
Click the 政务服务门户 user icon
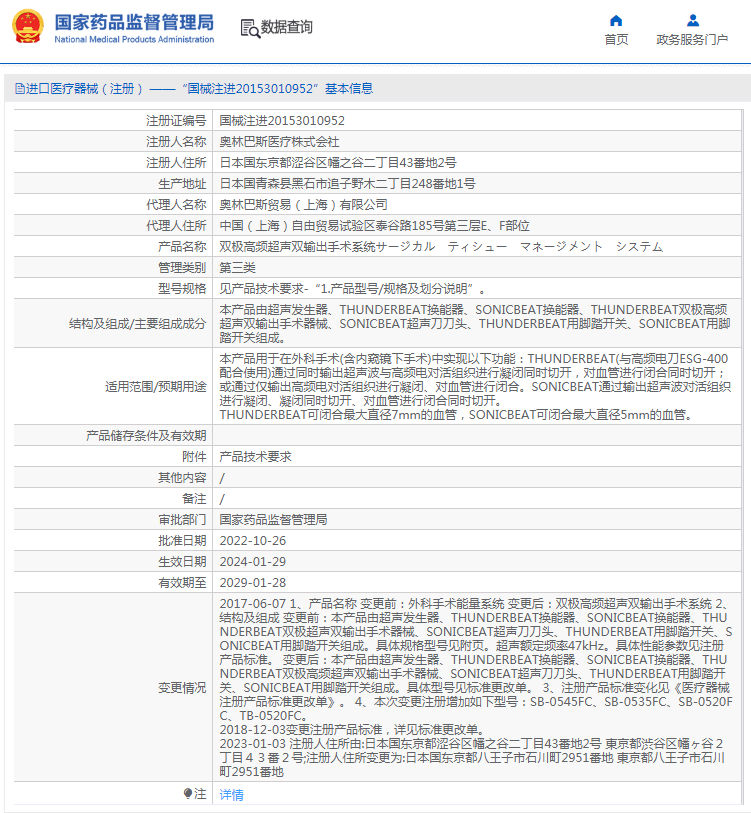pyautogui.click(x=692, y=21)
